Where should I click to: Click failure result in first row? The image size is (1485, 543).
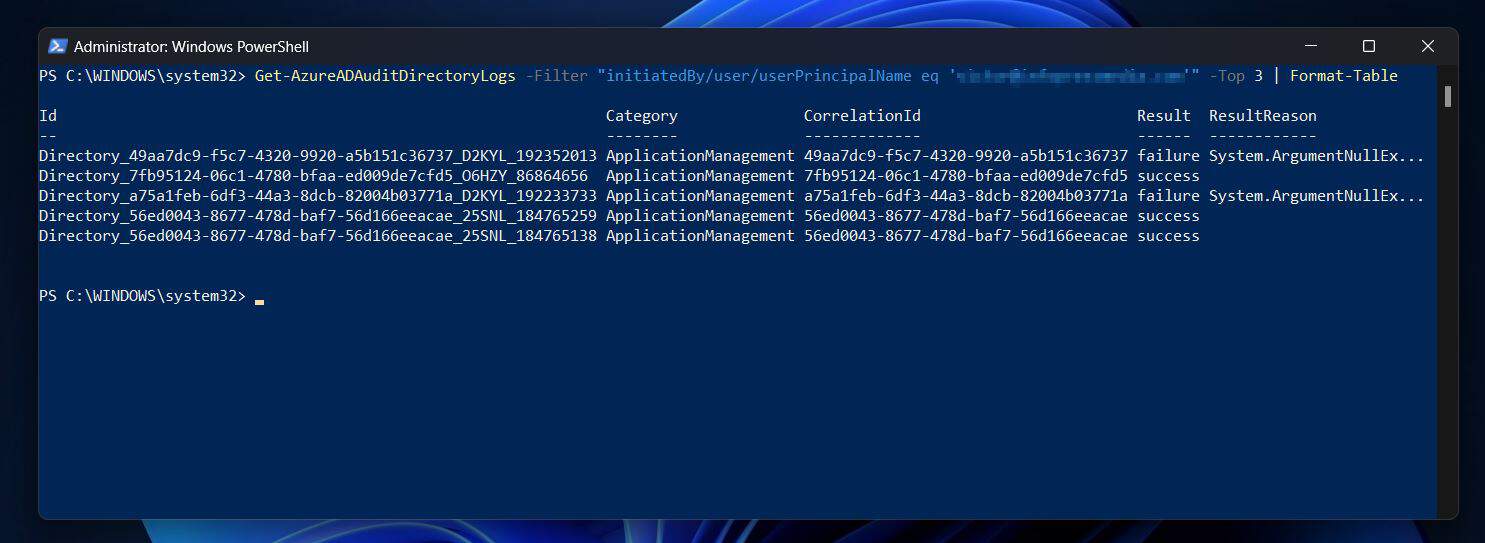1168,156
